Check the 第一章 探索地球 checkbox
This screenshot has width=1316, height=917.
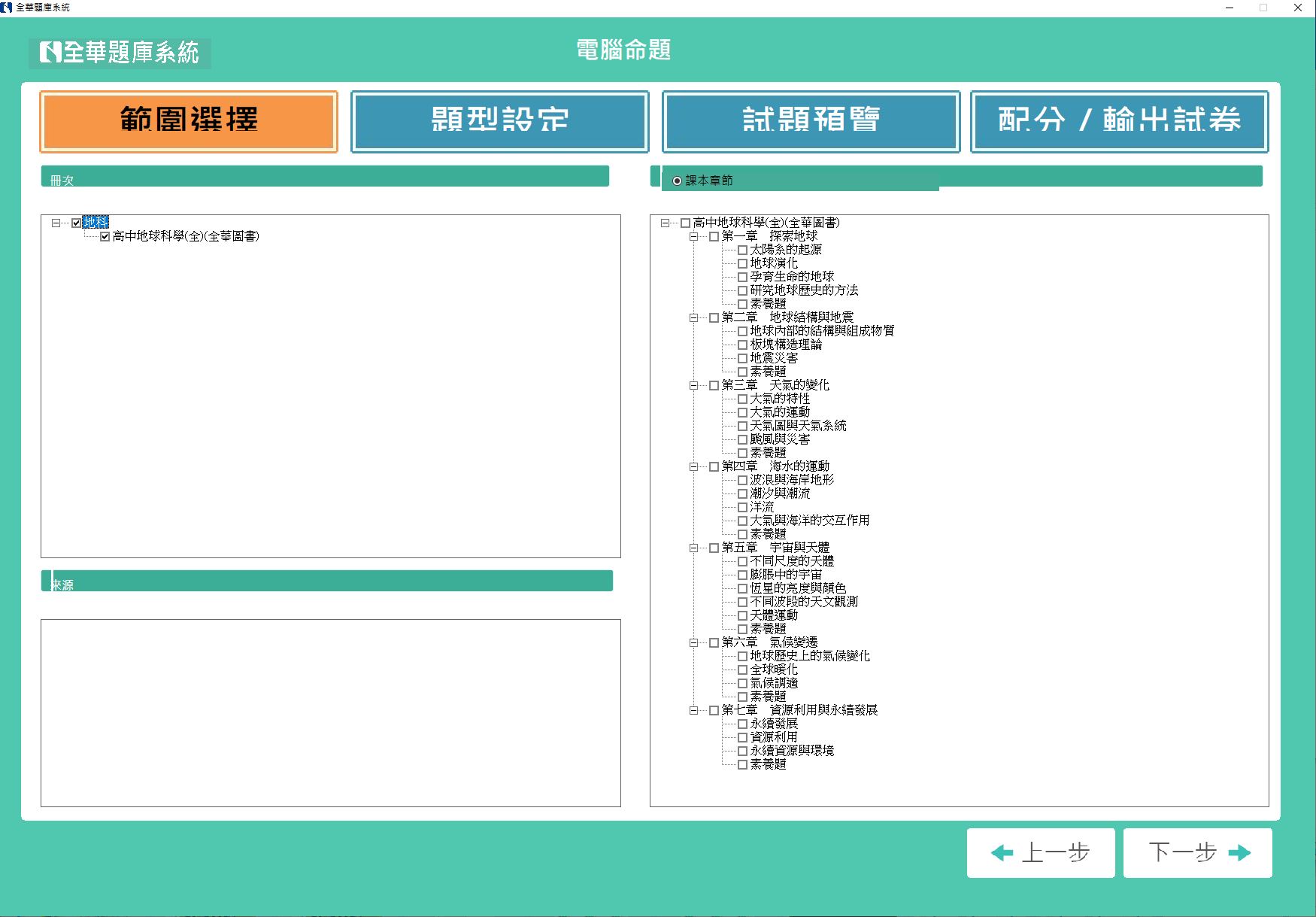coord(714,236)
